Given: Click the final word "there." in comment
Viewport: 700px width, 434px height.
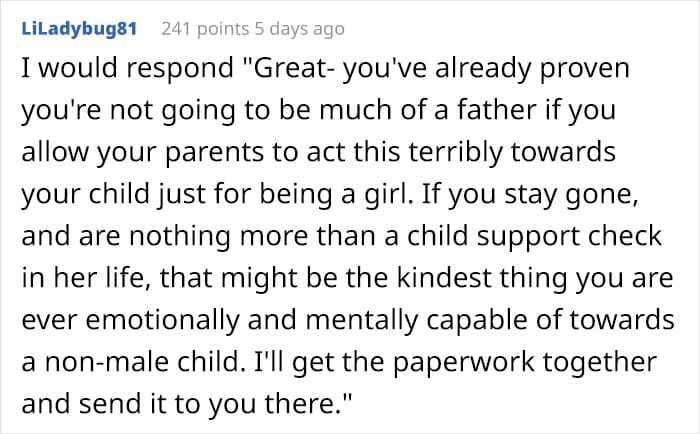Looking at the screenshot, I should tap(308, 404).
